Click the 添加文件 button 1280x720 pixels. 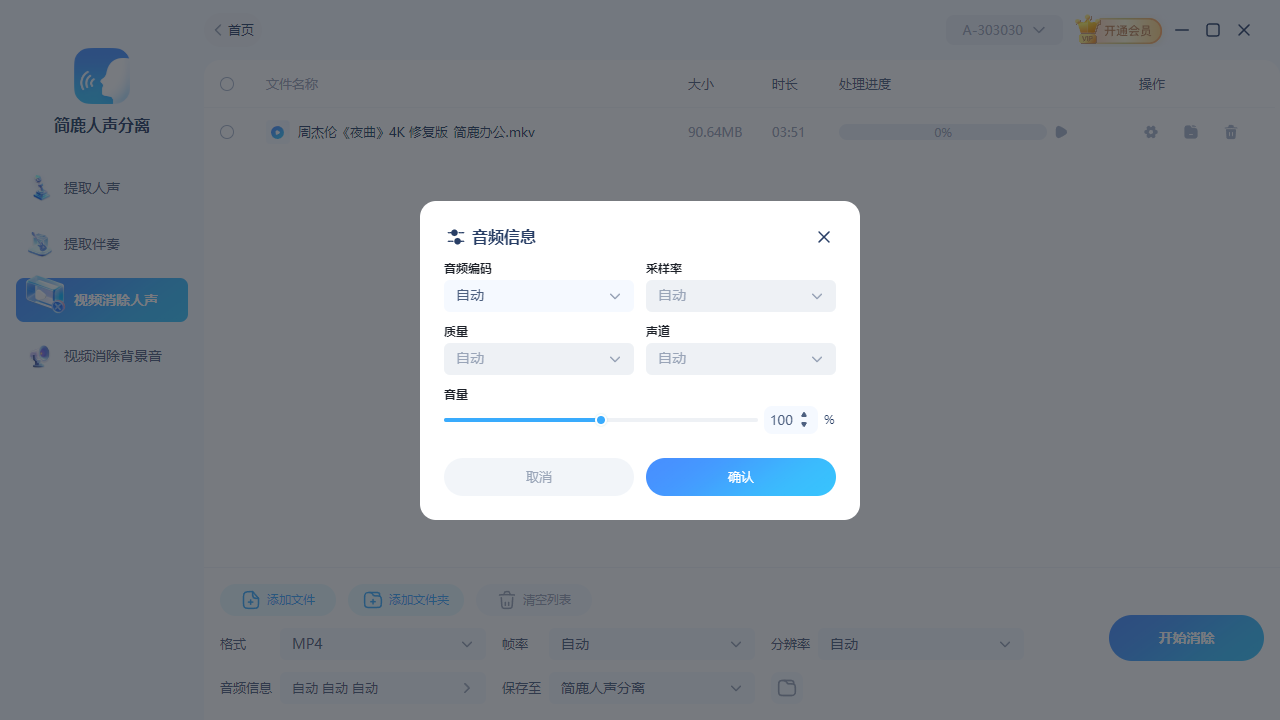[x=278, y=600]
